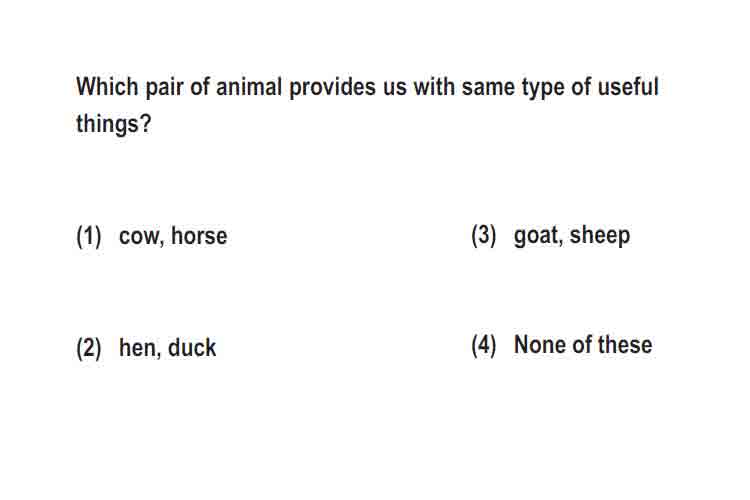Screen dimensions: 750x500
Task: Click the word "pair" in the question
Action: pyautogui.click(x=165, y=88)
